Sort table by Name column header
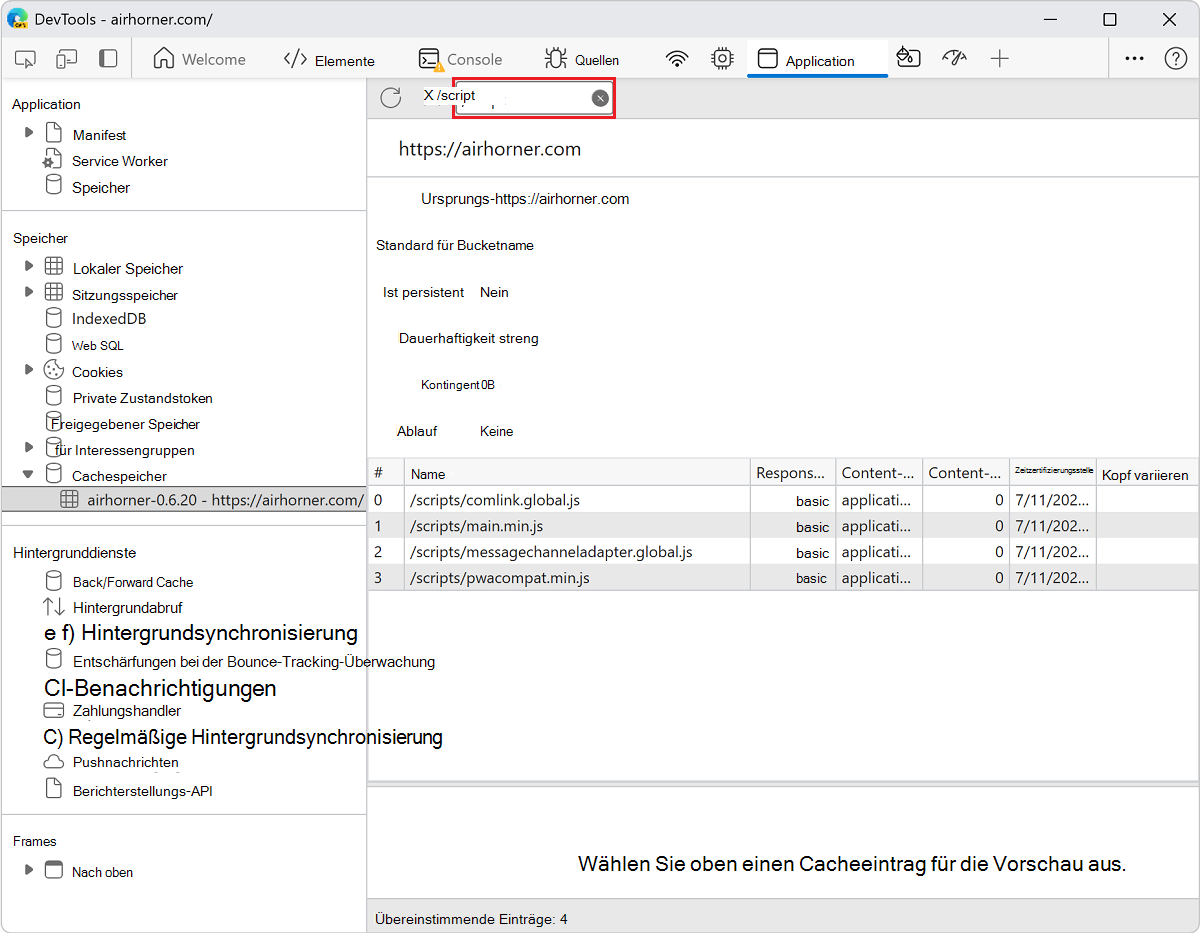1200x933 pixels. (577, 473)
